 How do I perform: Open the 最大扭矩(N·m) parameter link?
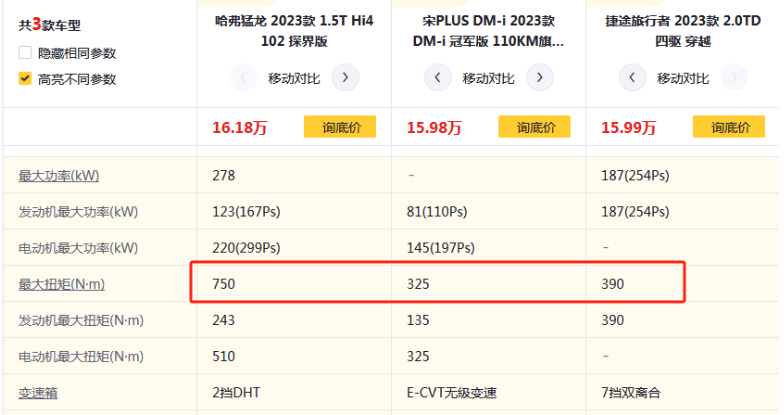coord(62,284)
